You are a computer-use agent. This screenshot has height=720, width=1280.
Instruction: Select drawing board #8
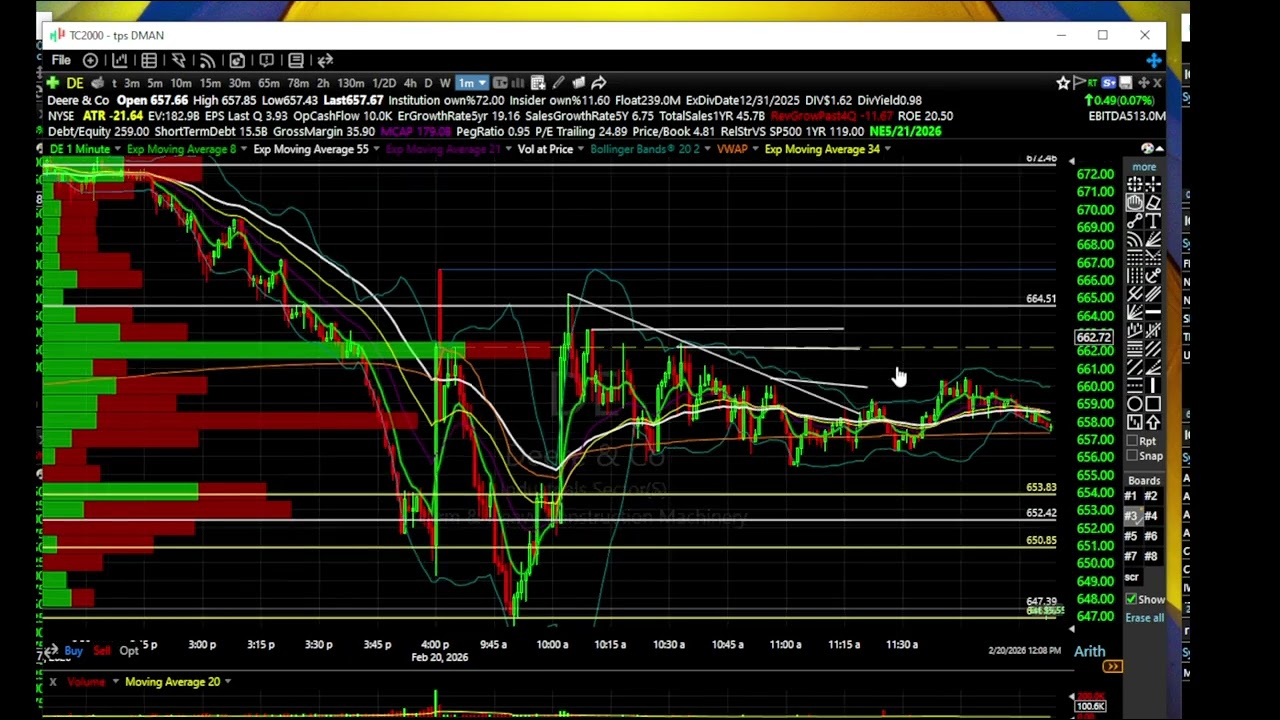coord(1151,556)
